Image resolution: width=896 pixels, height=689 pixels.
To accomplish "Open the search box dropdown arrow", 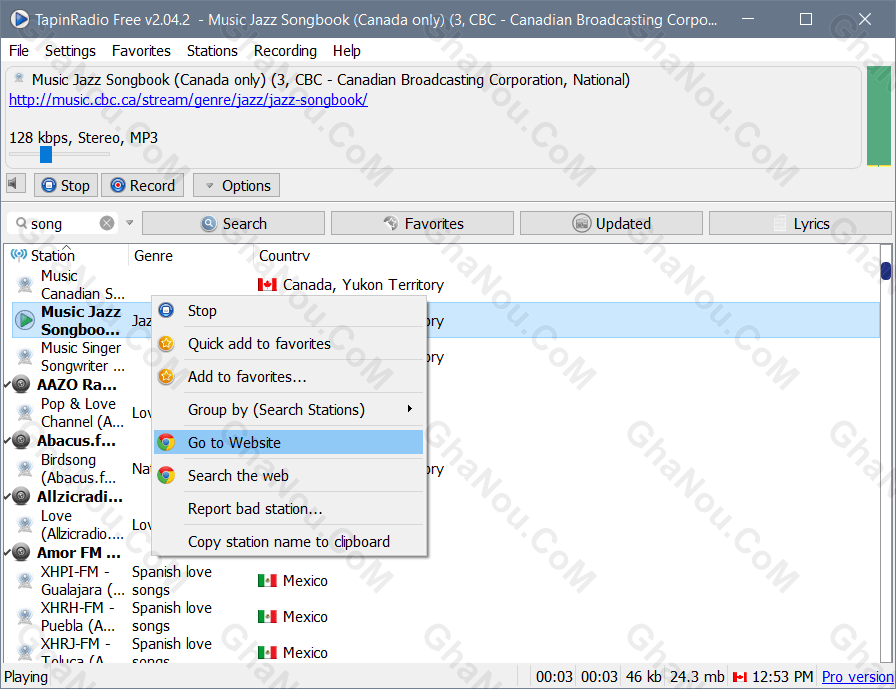I will pos(130,223).
